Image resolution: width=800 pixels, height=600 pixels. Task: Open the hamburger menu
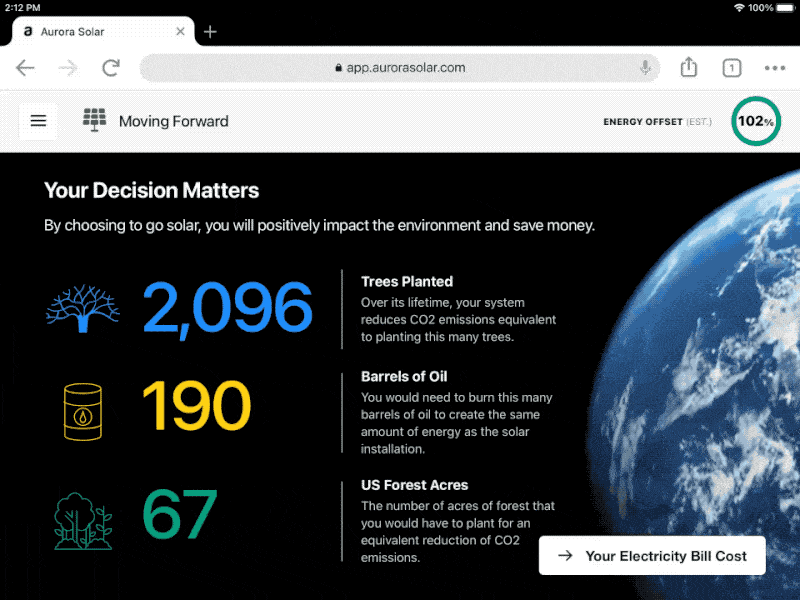(x=38, y=121)
